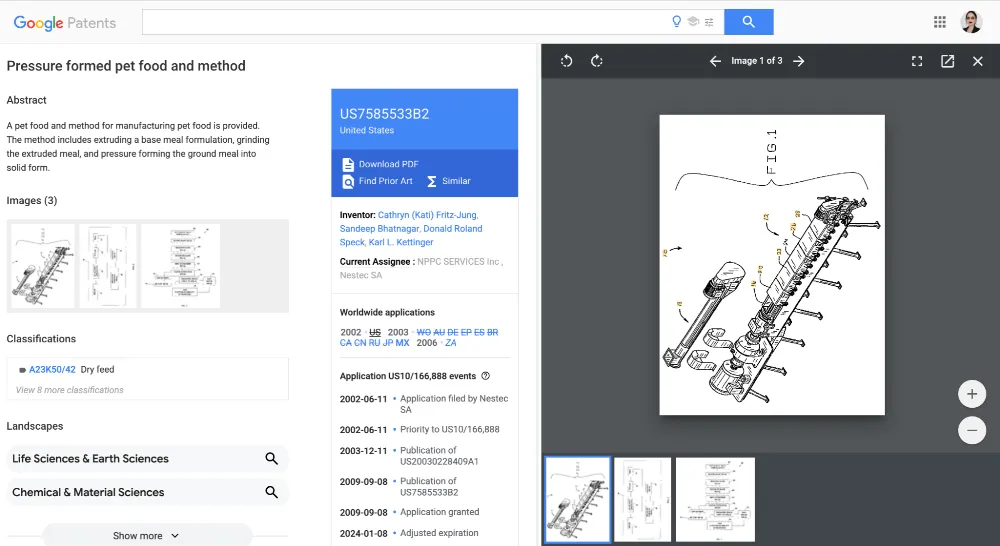Open third flowchart thumbnail in Images section
This screenshot has width=1000, height=546.
coord(180,266)
